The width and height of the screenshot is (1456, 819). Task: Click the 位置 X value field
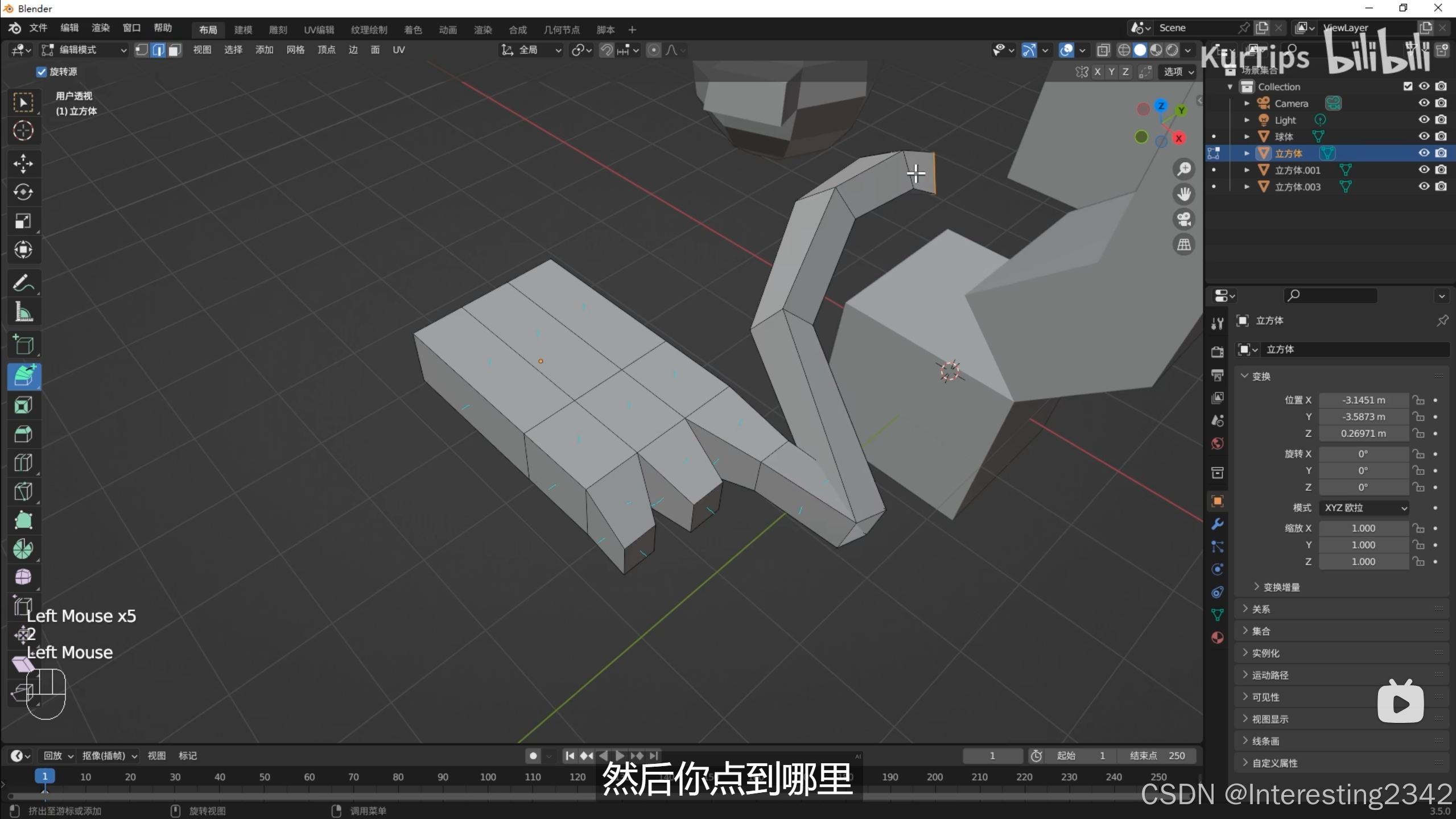(1363, 400)
